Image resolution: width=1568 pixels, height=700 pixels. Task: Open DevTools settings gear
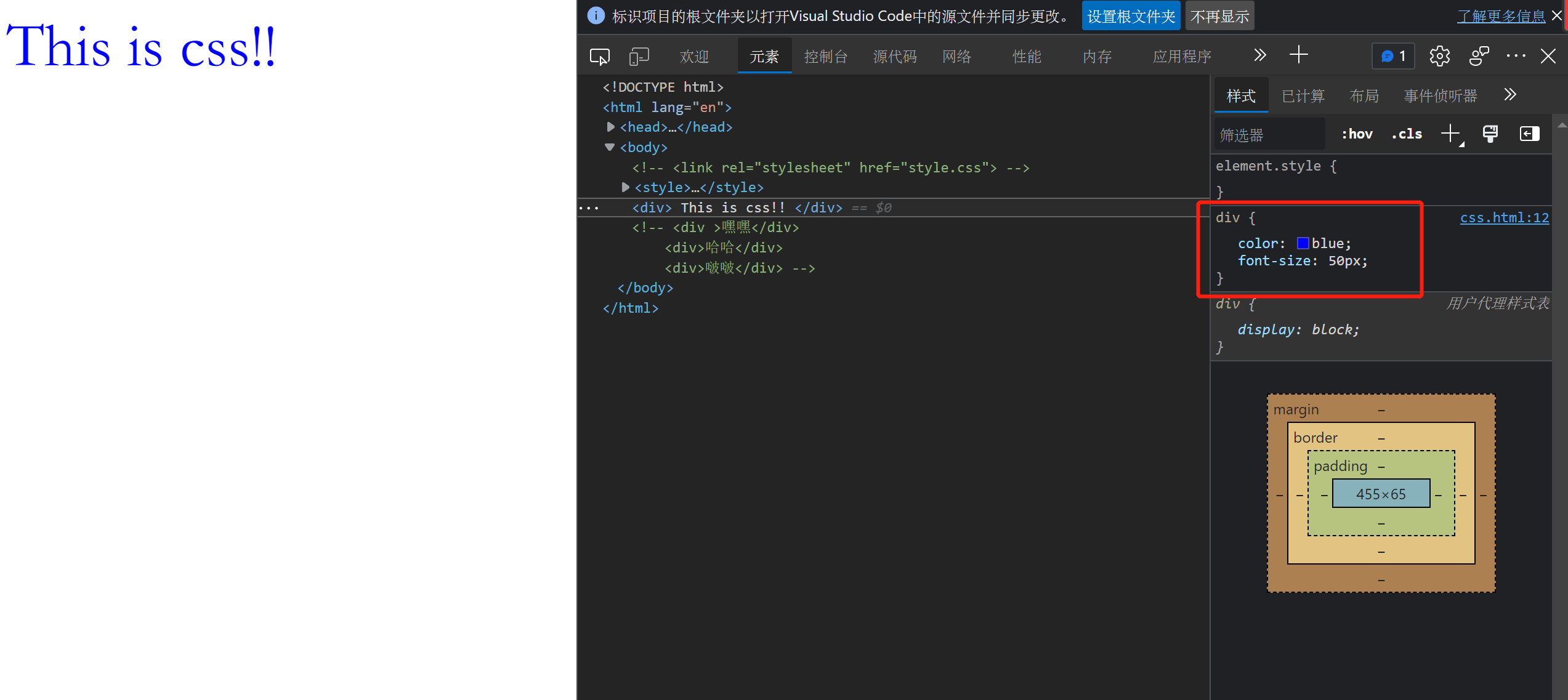1439,56
